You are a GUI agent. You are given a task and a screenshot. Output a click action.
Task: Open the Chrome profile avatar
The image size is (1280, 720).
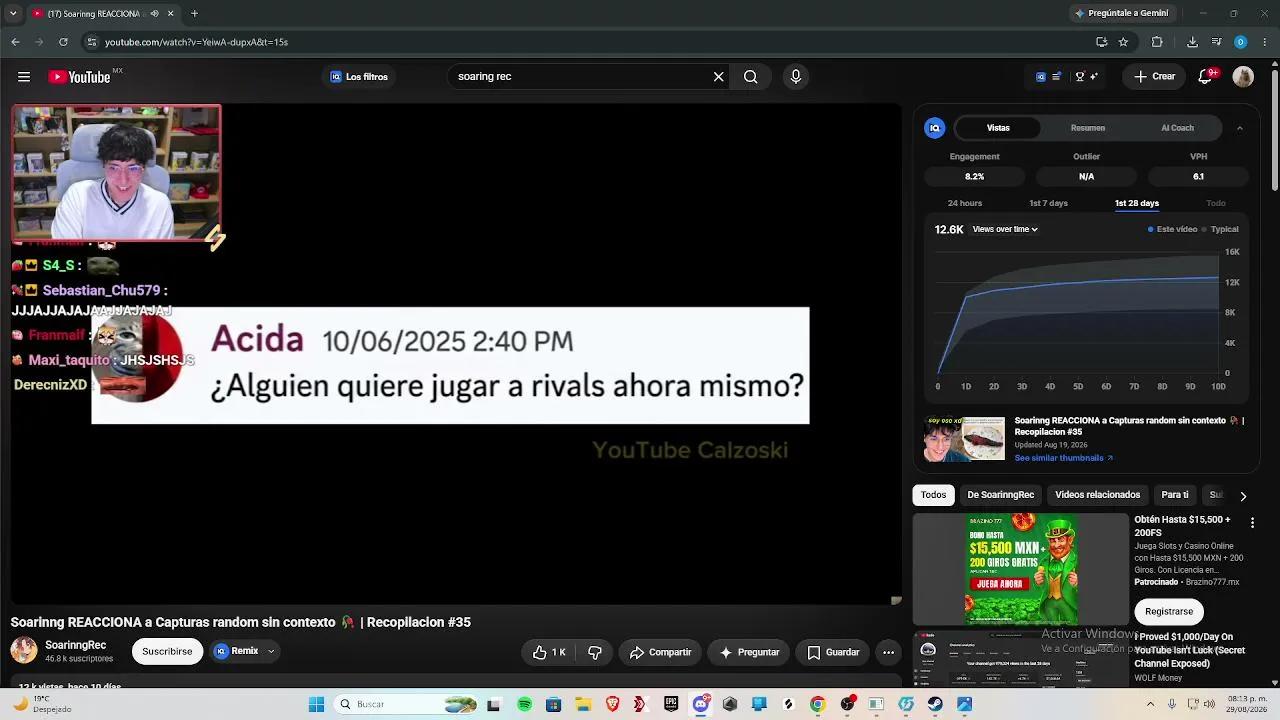click(1241, 42)
